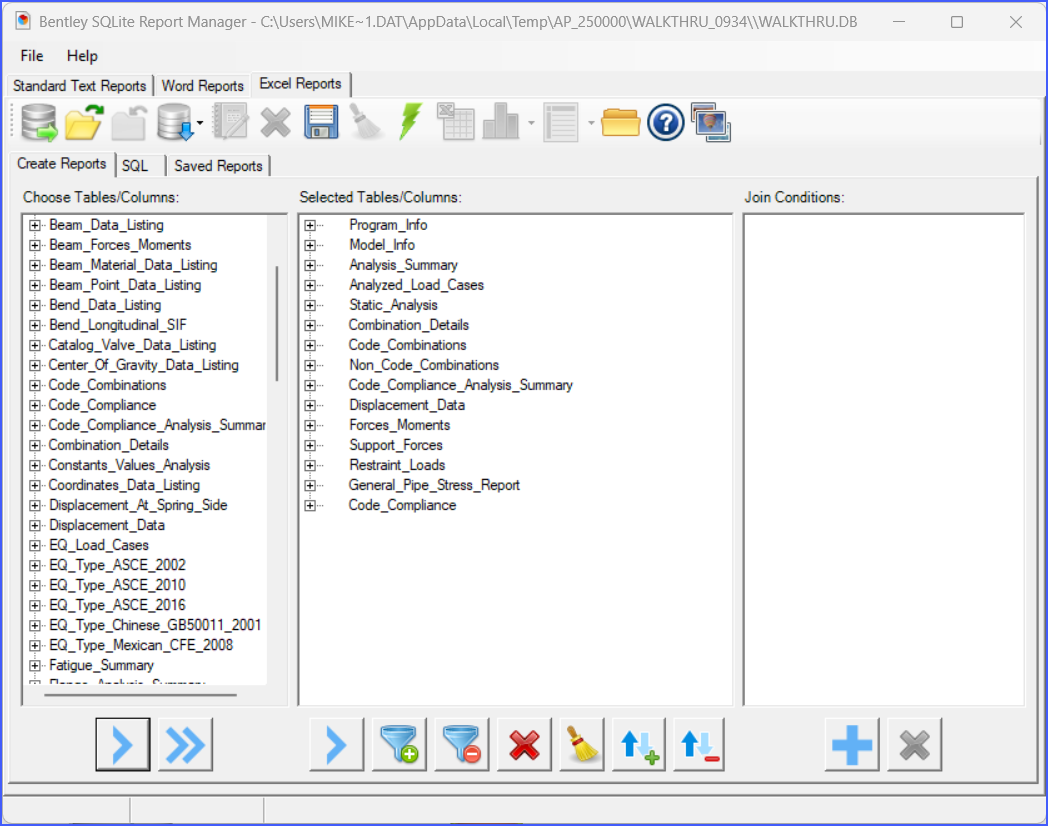The image size is (1048, 826).
Task: Switch to Standard Text Reports tab
Action: click(x=80, y=86)
